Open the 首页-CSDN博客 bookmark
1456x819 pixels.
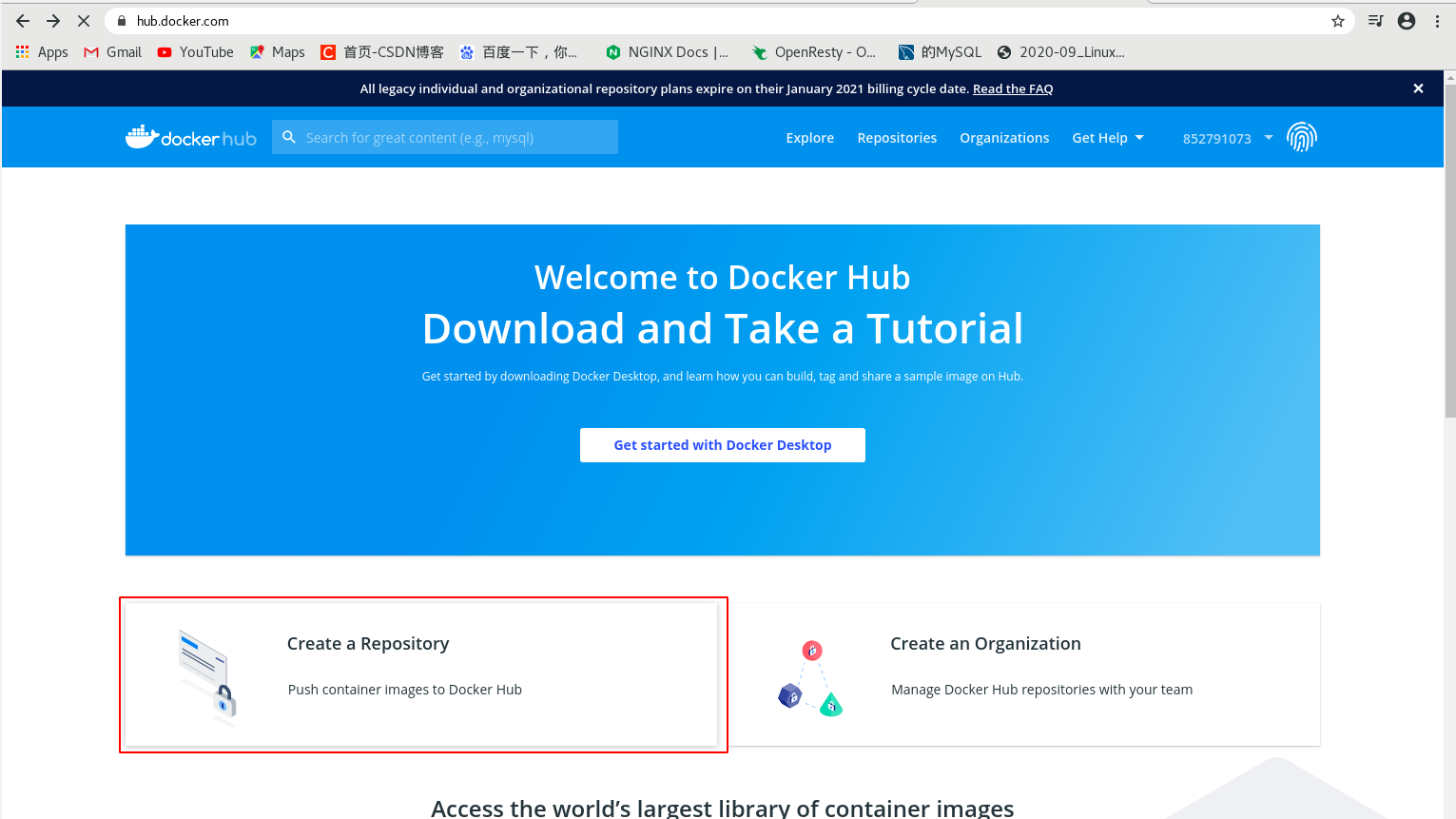382,52
